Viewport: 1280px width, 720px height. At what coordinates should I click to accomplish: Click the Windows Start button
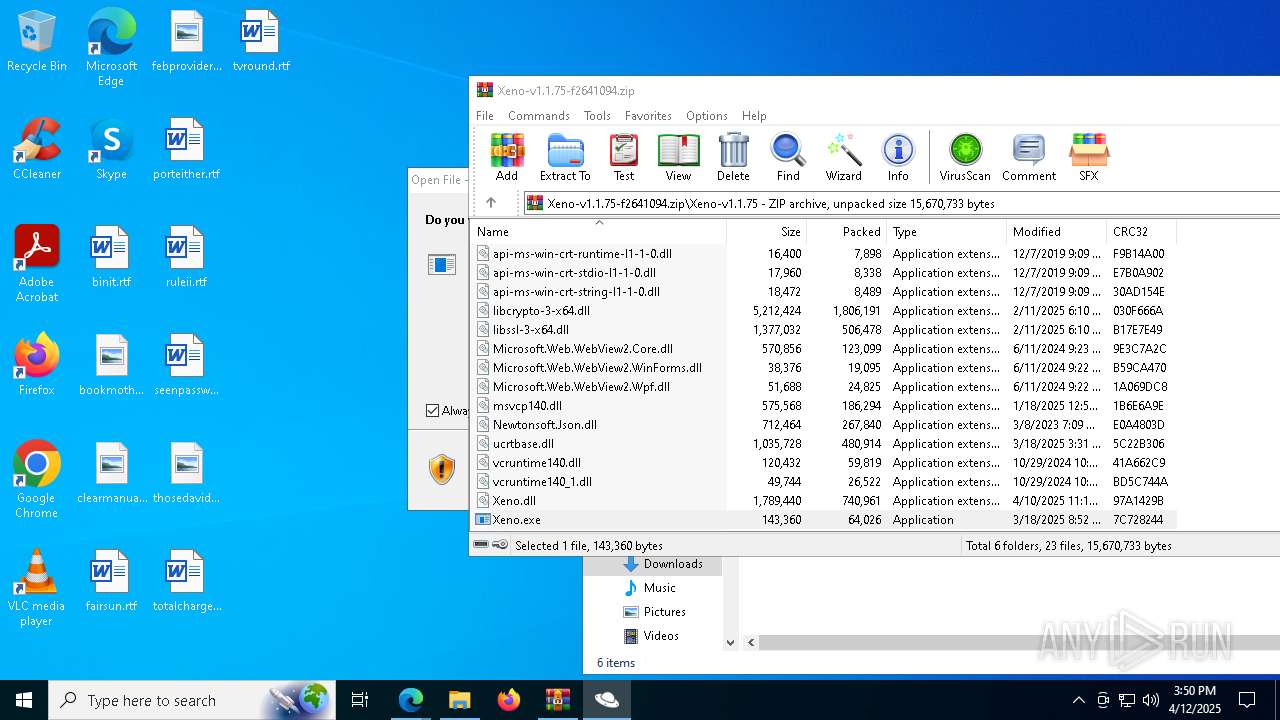[24, 700]
